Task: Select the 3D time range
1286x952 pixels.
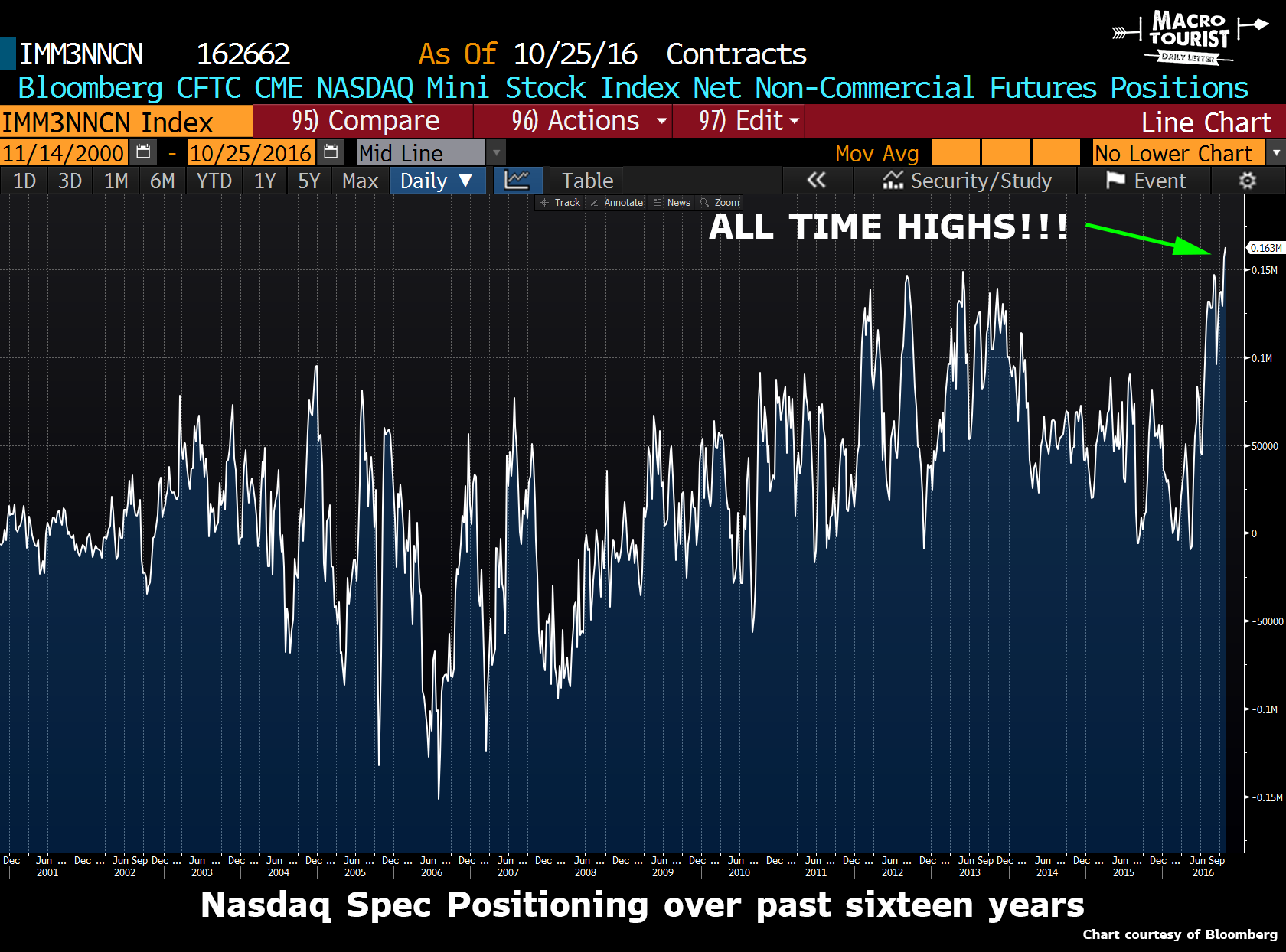Action: (70, 181)
